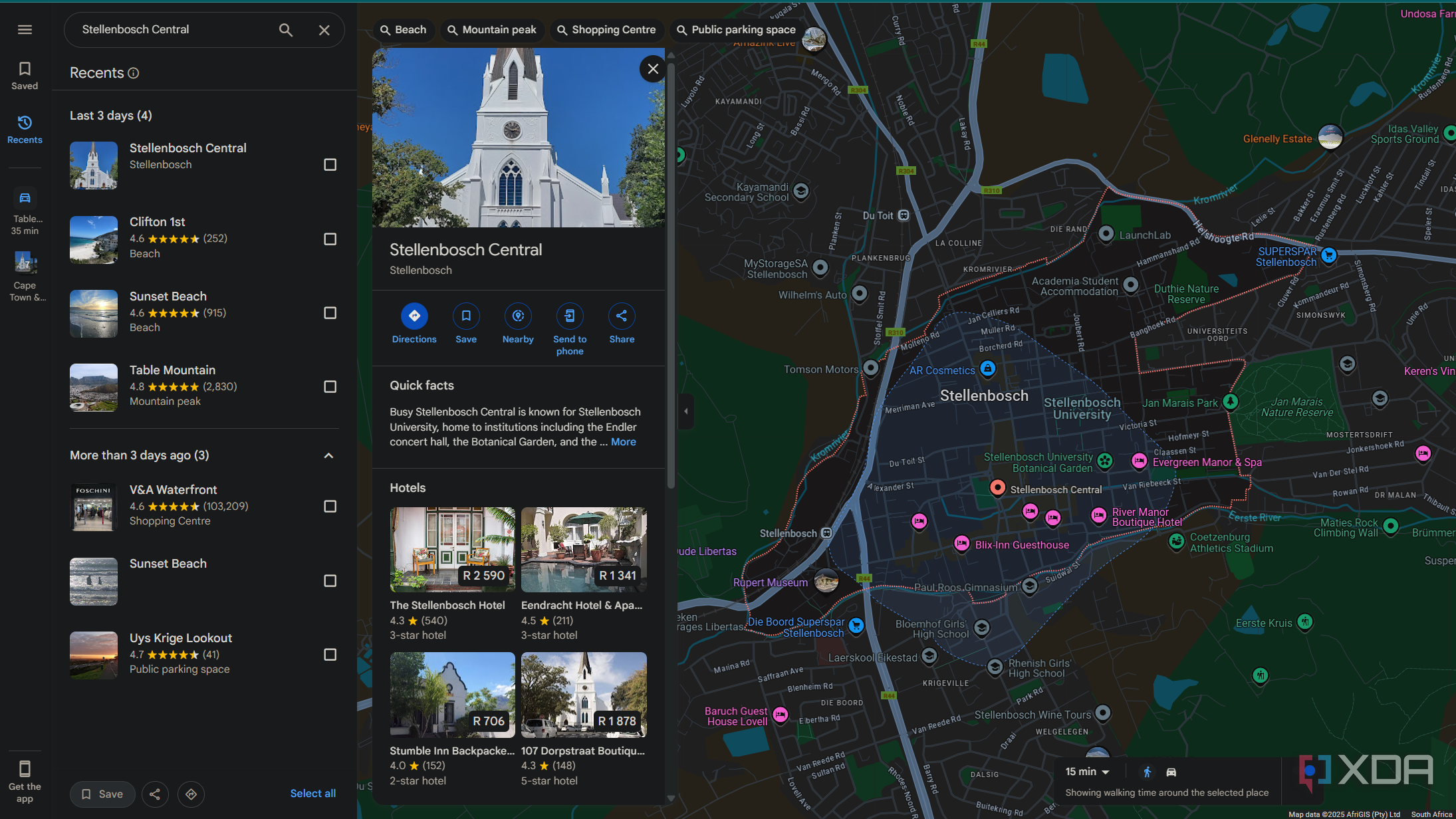The image size is (1456, 819).
Task: Click Maties Rock Climbing Wall marker
Action: pos(1390,526)
